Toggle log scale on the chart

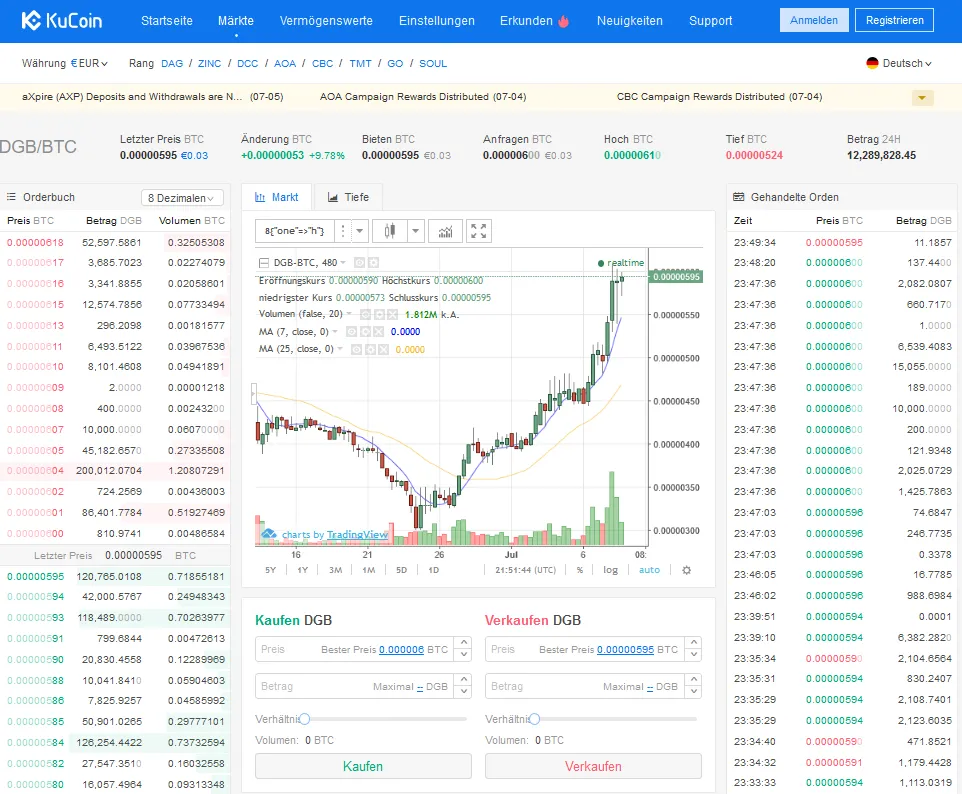(x=610, y=570)
